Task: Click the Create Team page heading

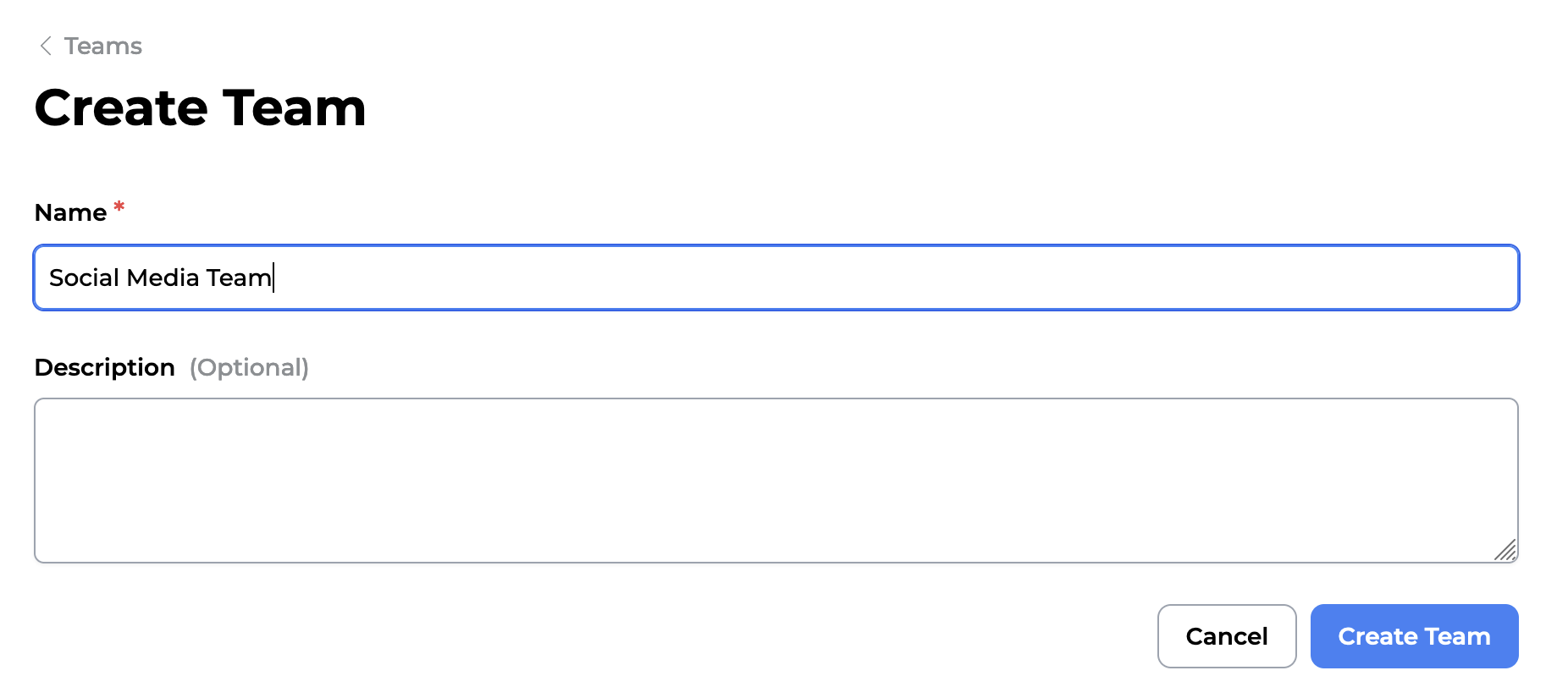Action: (200, 108)
